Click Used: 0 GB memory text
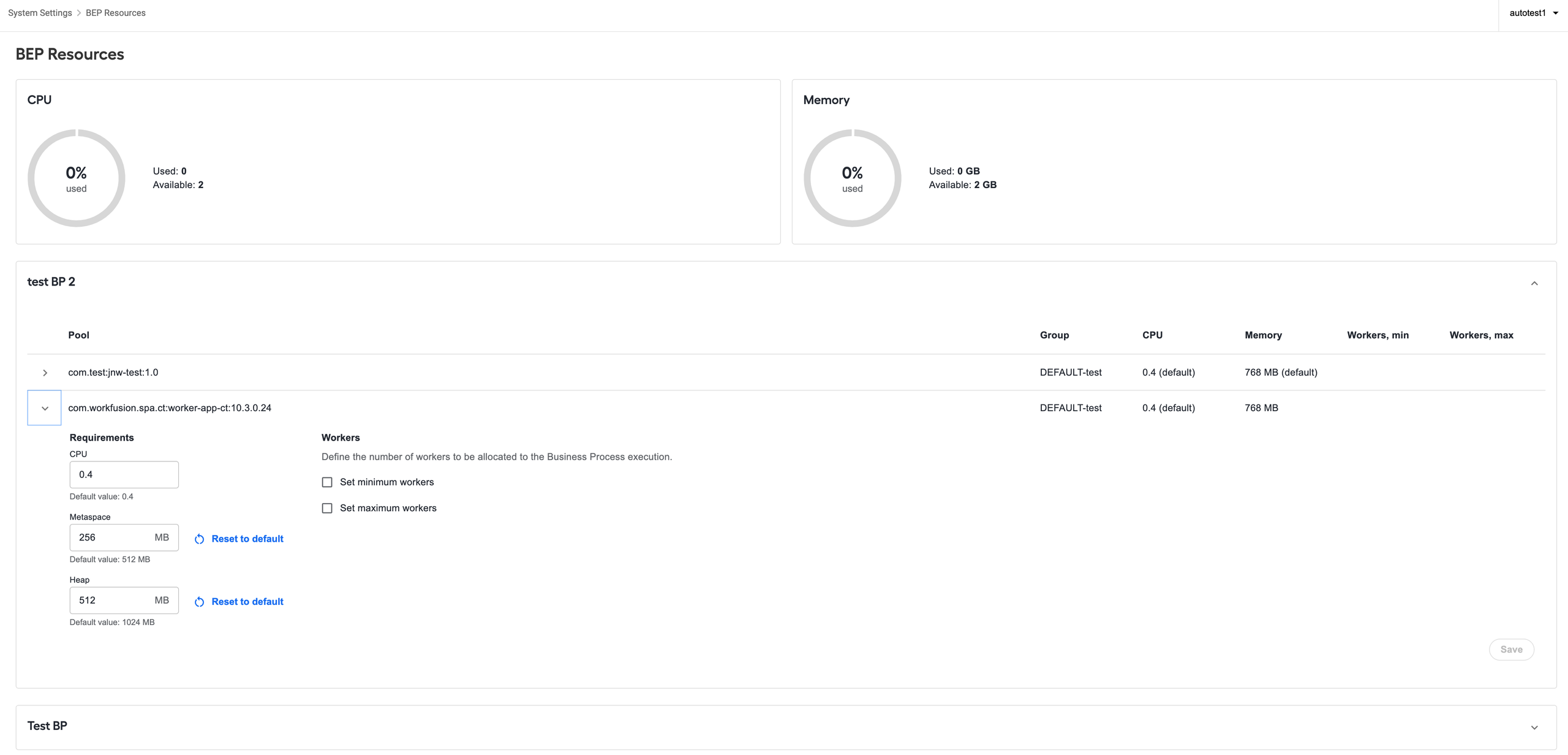1568x755 pixels. 954,172
